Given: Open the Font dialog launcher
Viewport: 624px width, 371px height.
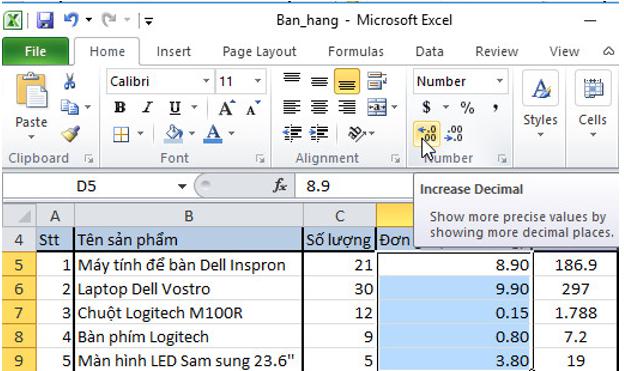Looking at the screenshot, I should point(260,159).
